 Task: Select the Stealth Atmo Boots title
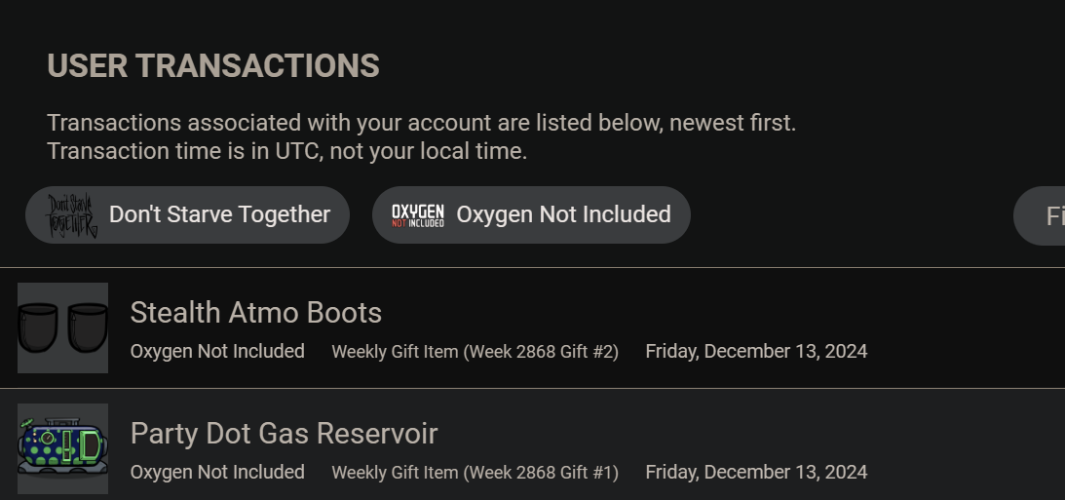(256, 313)
